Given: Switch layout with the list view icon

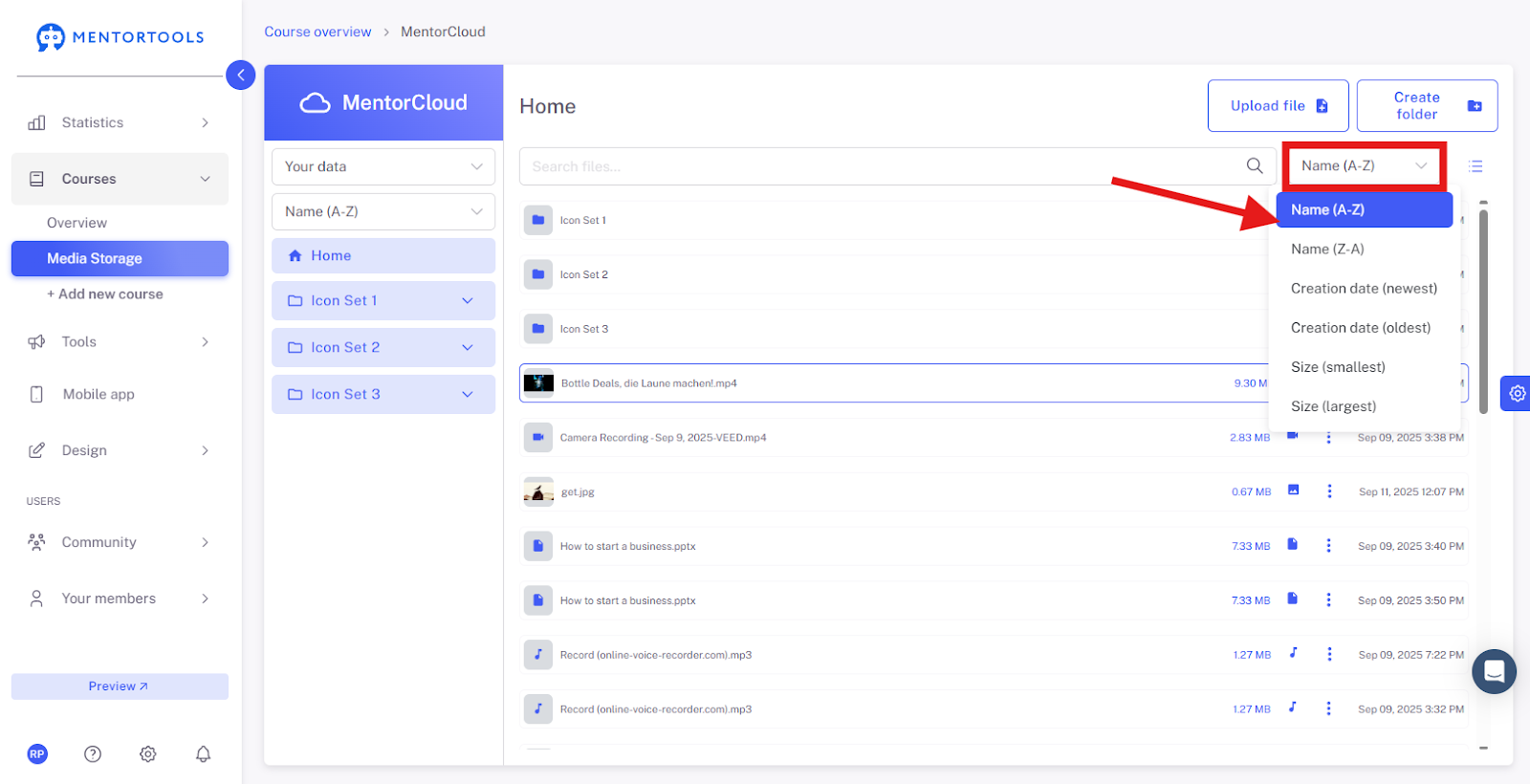Looking at the screenshot, I should [x=1475, y=166].
